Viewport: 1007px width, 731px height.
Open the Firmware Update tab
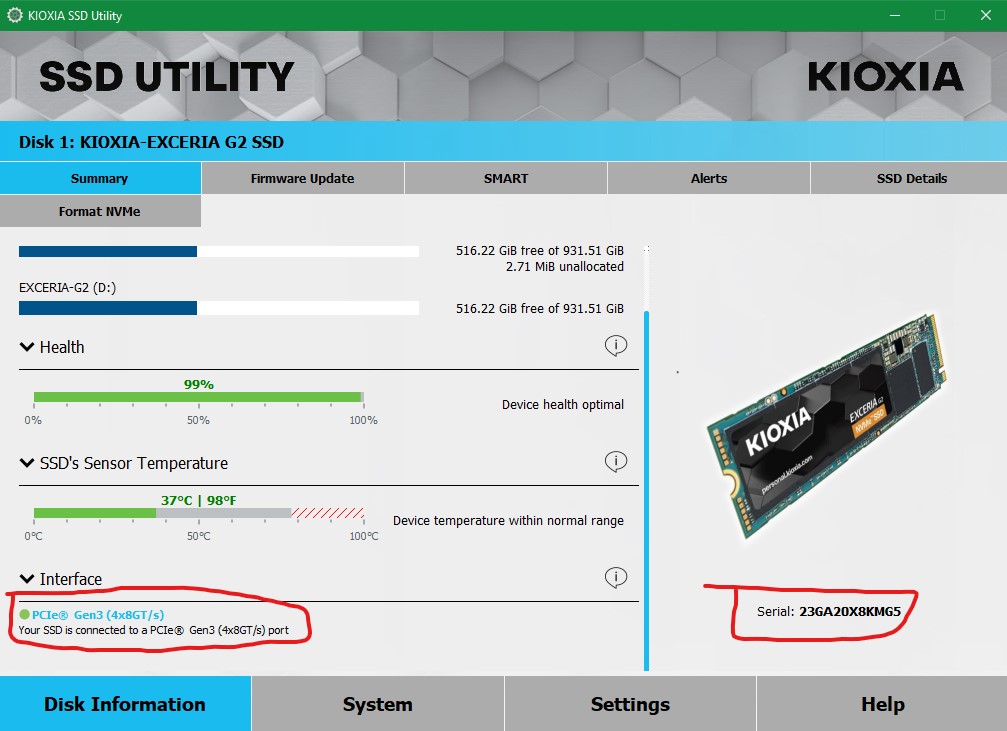[302, 178]
